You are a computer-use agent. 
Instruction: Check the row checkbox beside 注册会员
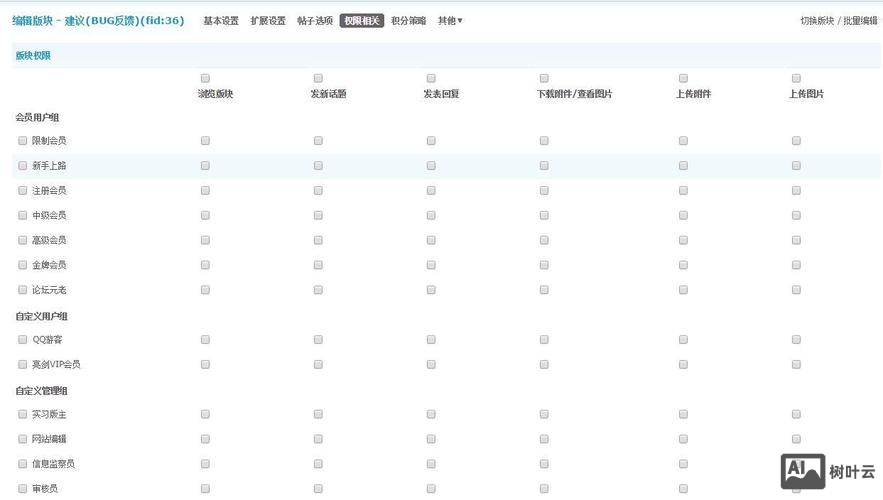click(23, 190)
